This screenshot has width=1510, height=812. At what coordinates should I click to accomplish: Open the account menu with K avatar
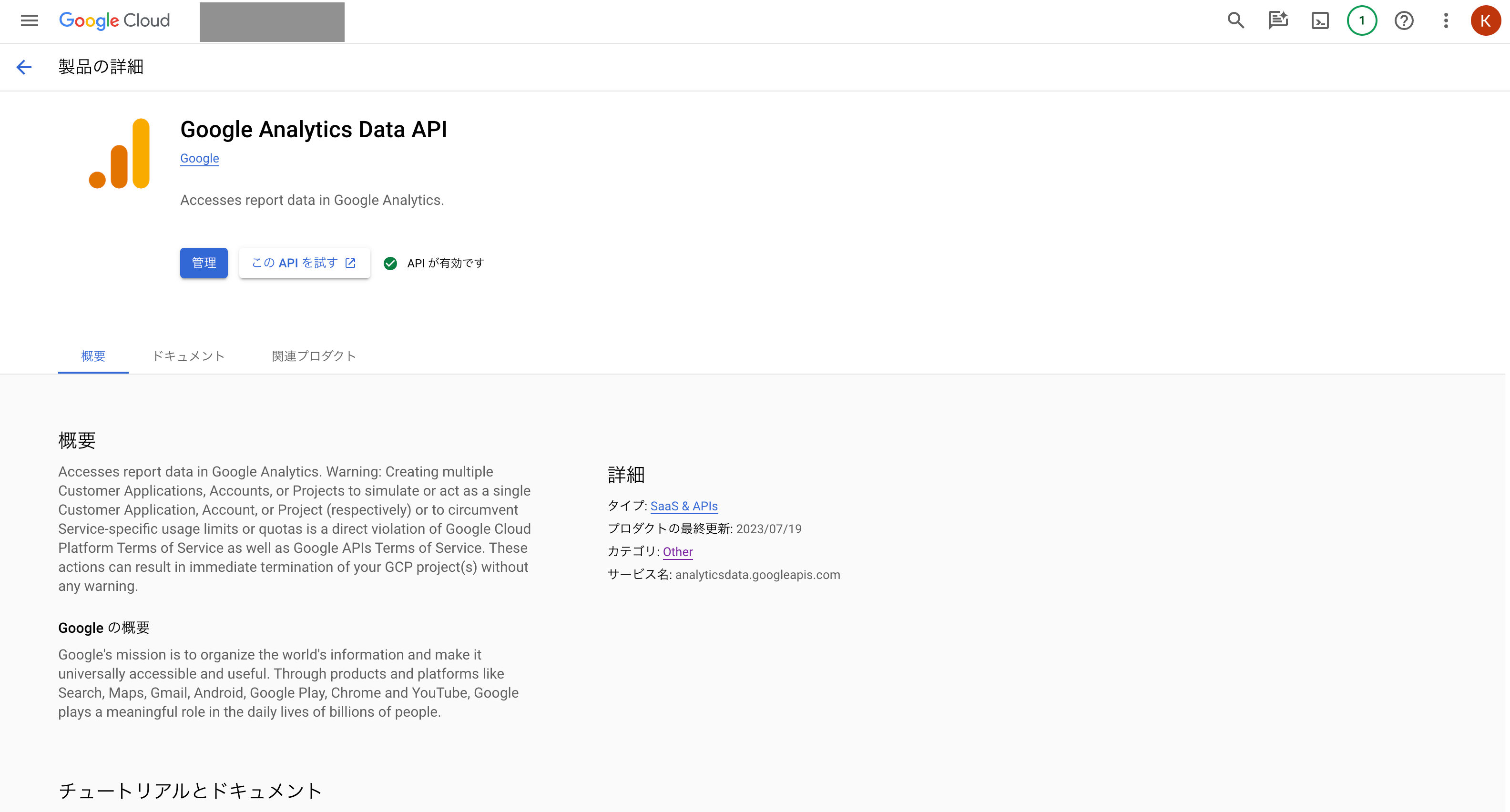pos(1486,20)
